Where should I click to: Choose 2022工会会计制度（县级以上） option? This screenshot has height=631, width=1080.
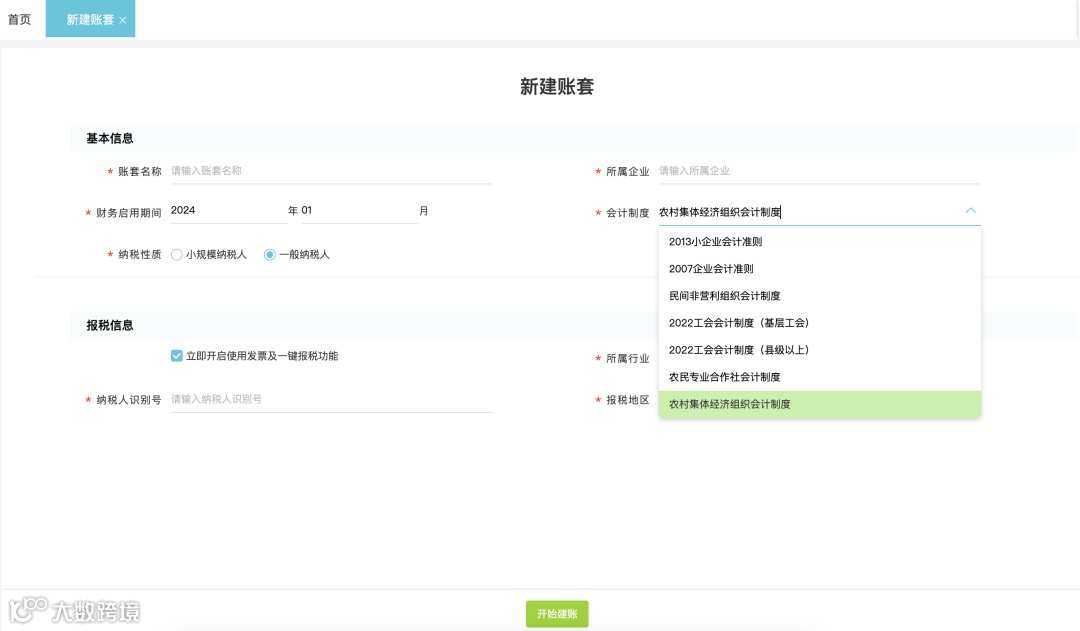click(820, 350)
